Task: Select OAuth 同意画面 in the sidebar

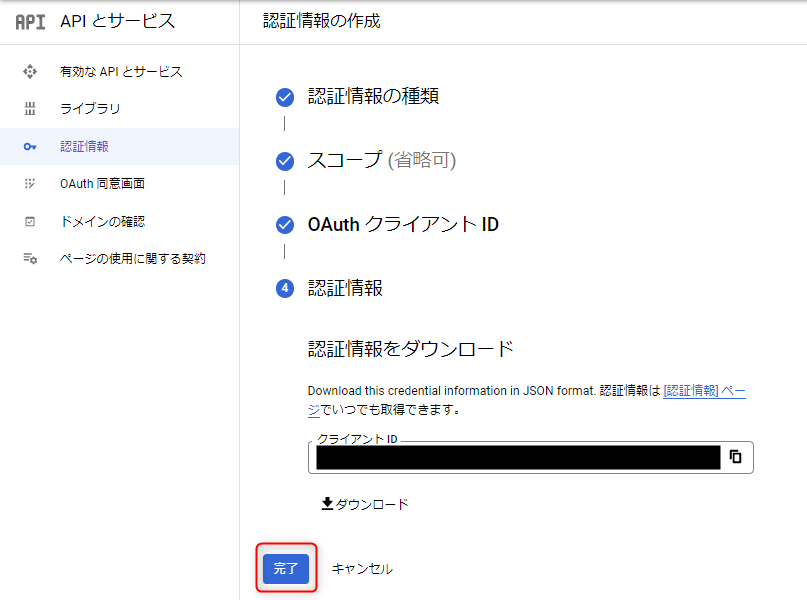Action: (x=102, y=184)
